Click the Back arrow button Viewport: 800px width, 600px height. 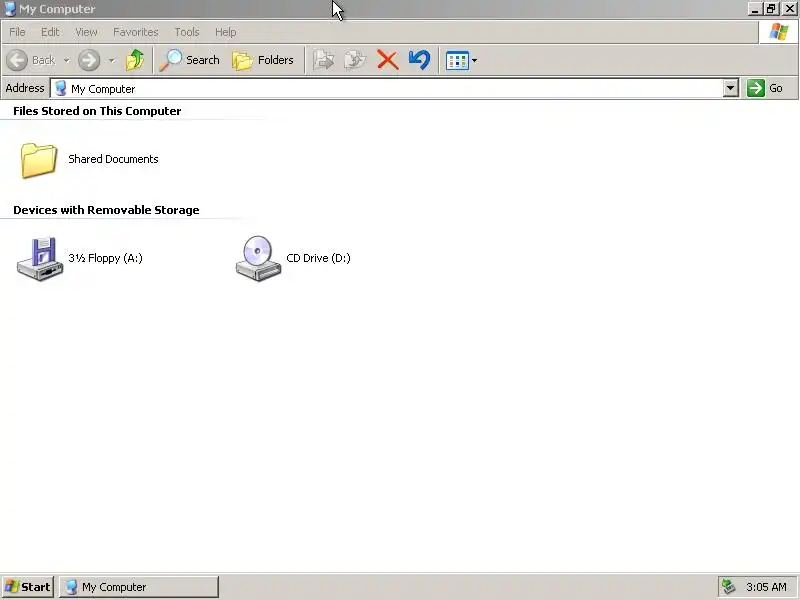tap(17, 60)
